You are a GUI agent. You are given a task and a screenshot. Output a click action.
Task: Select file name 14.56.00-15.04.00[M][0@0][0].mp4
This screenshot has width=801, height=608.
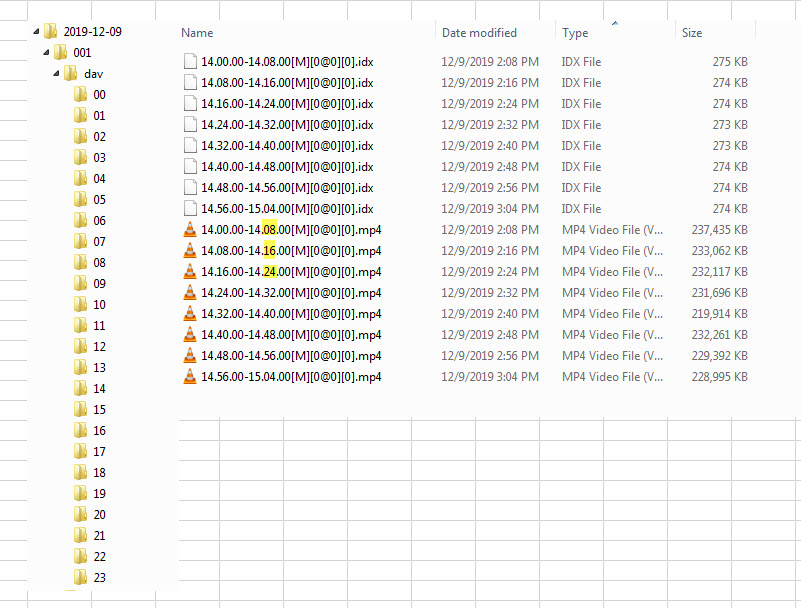pyautogui.click(x=291, y=377)
